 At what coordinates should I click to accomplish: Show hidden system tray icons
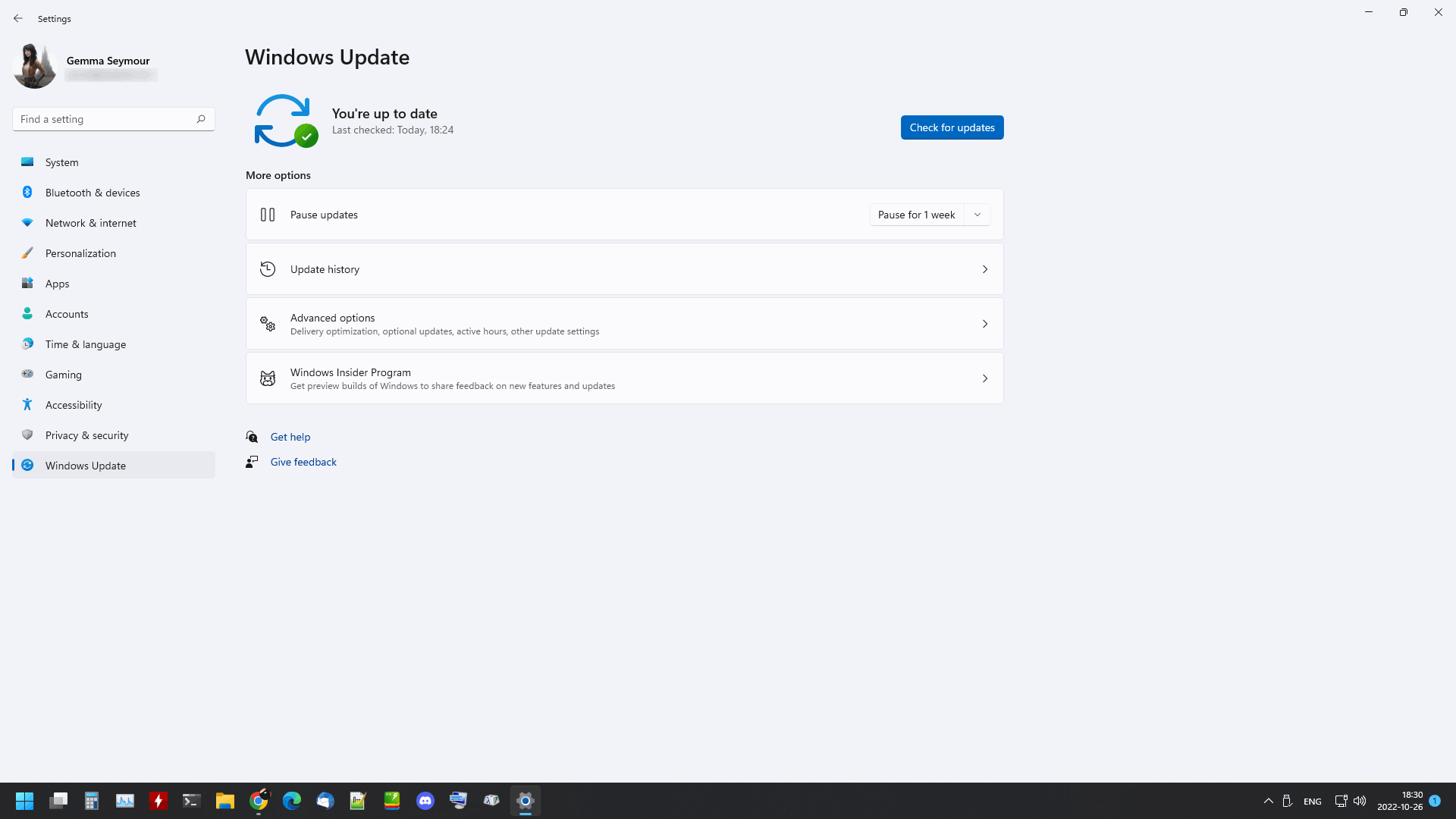click(x=1269, y=801)
